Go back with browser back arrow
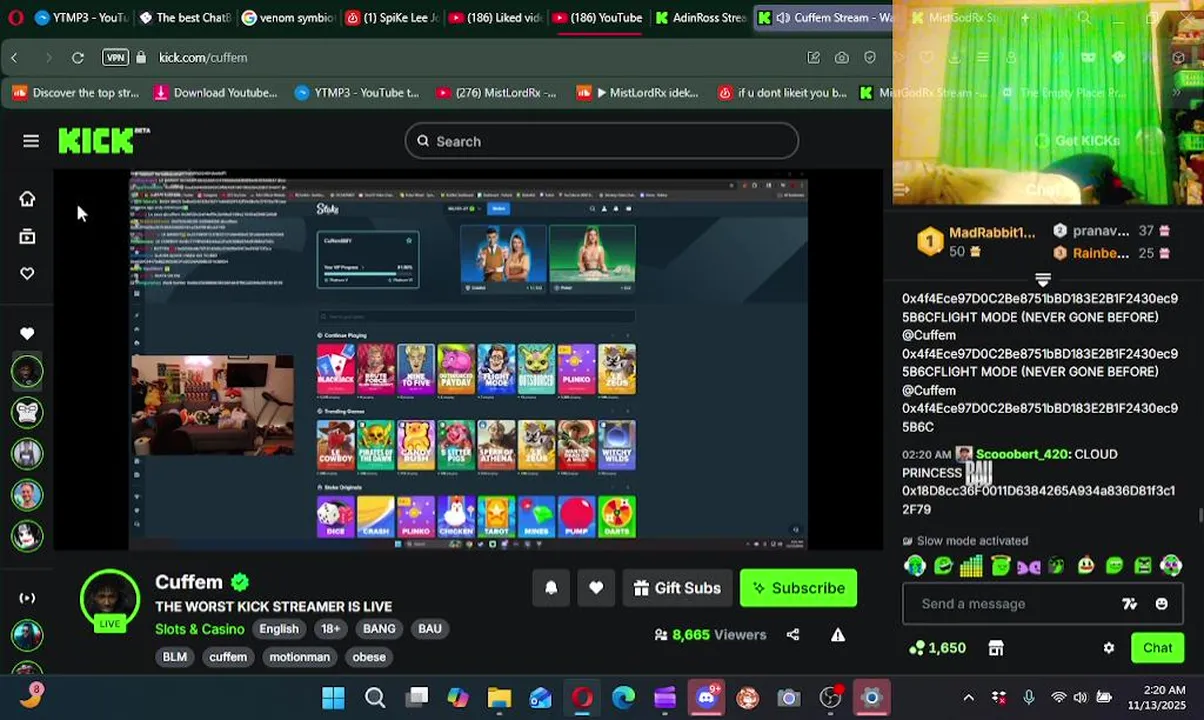 point(14,58)
